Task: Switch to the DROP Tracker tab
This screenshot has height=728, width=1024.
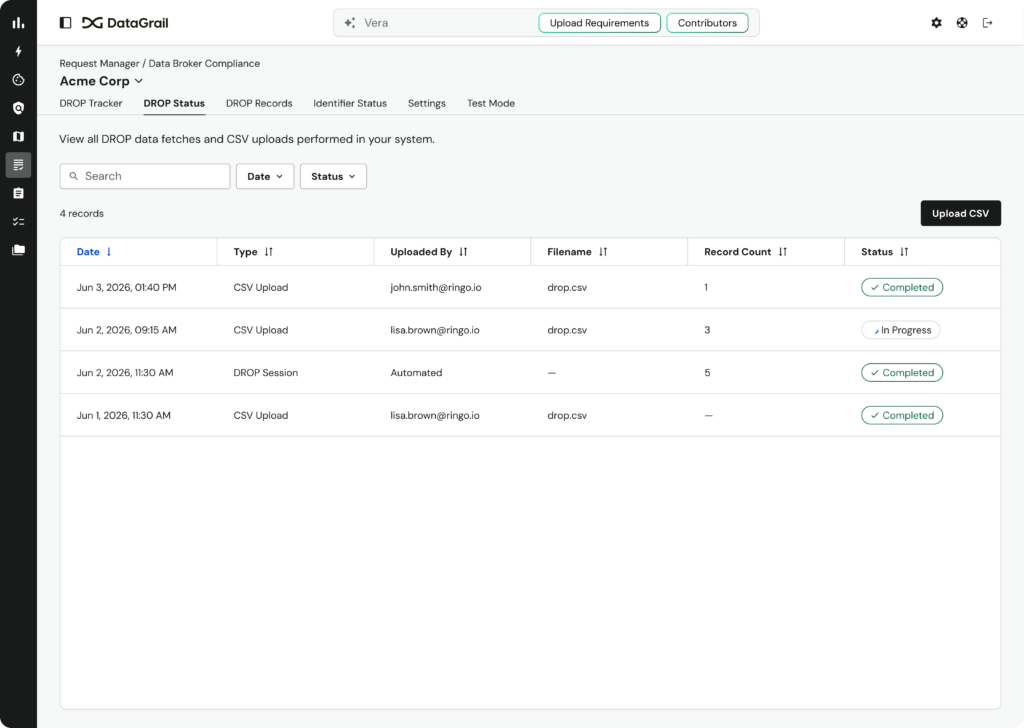Action: [x=91, y=103]
